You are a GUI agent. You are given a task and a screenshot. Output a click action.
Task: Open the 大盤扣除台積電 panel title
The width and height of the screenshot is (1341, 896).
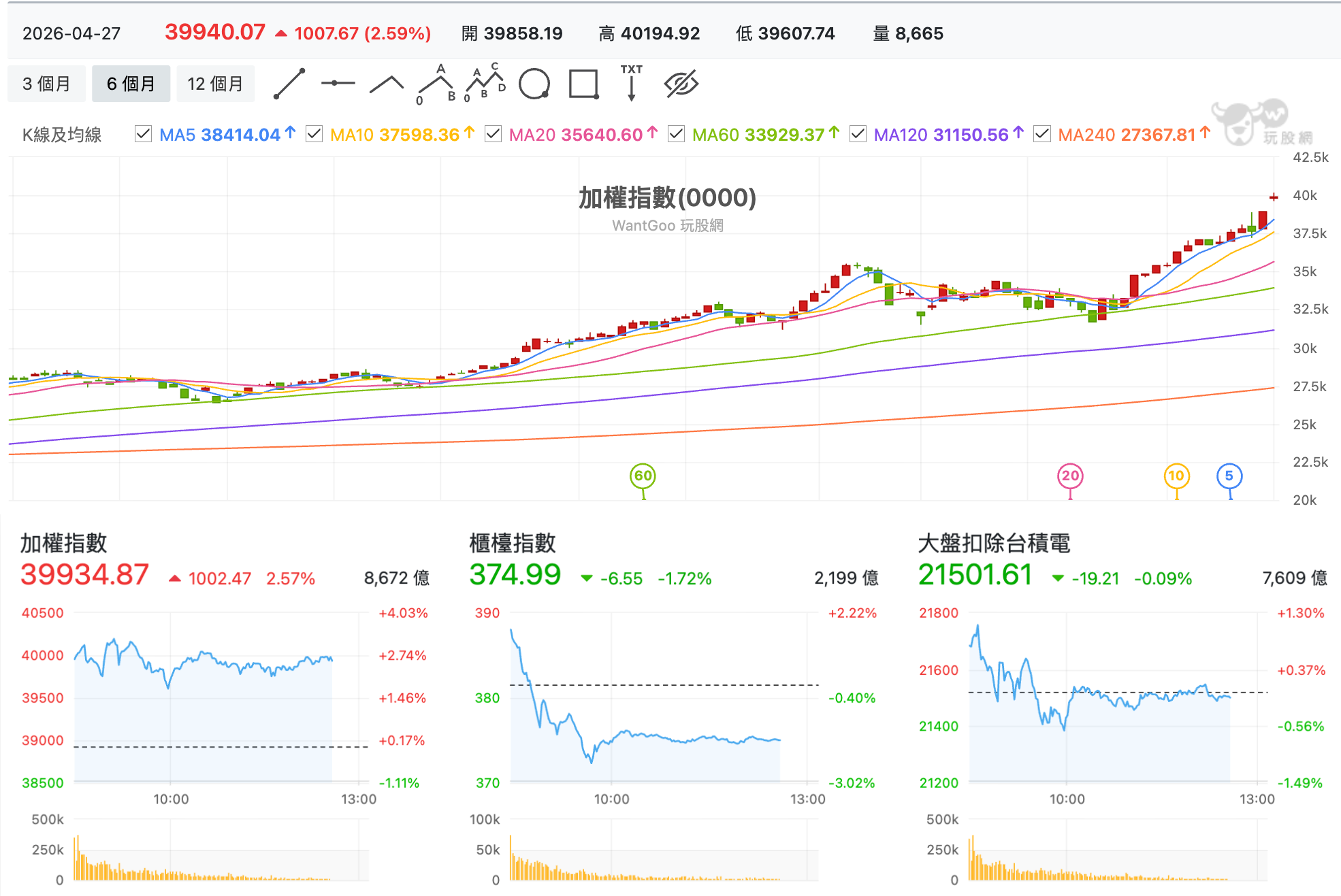[994, 543]
